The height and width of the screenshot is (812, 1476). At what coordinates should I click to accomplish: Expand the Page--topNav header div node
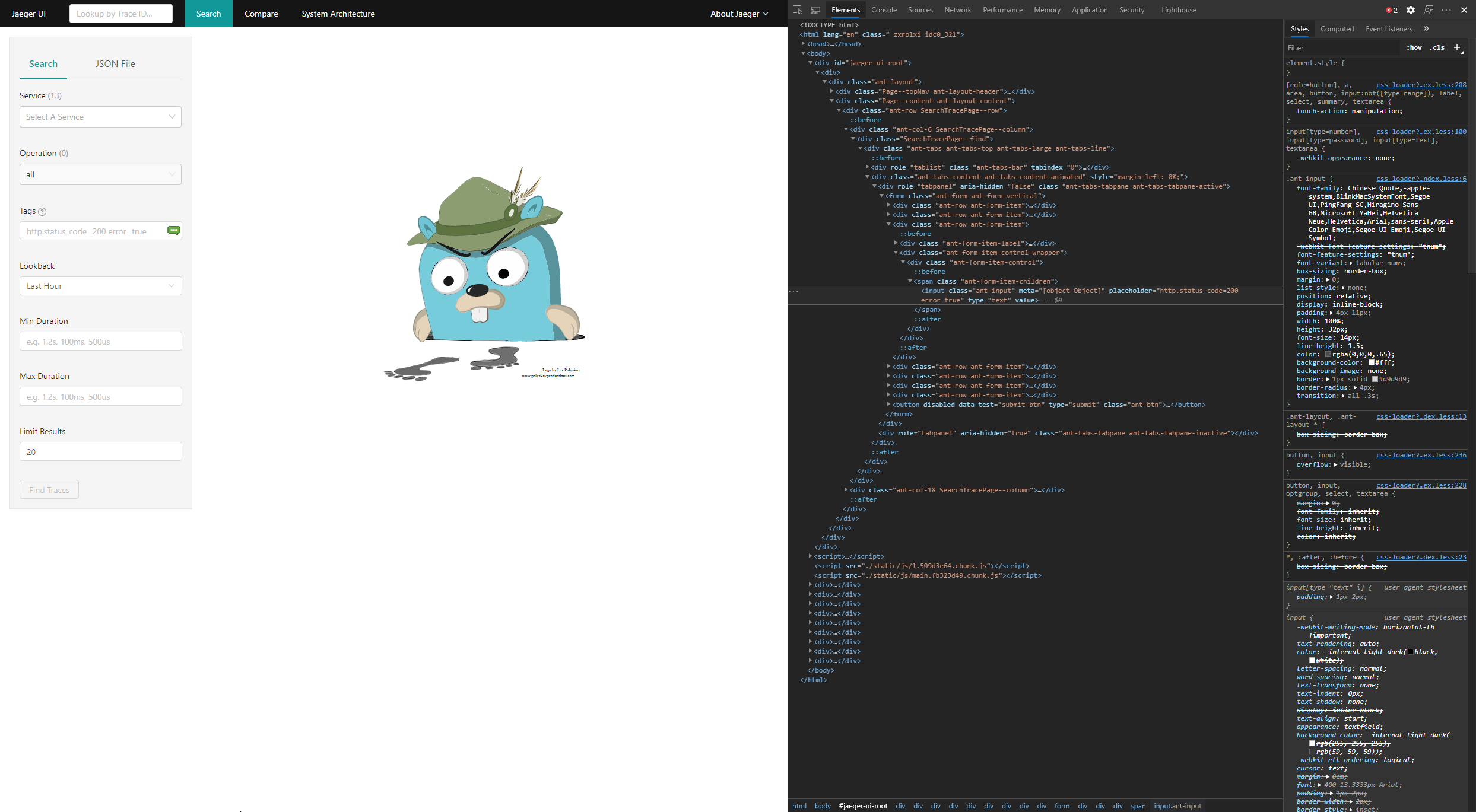pyautogui.click(x=831, y=91)
